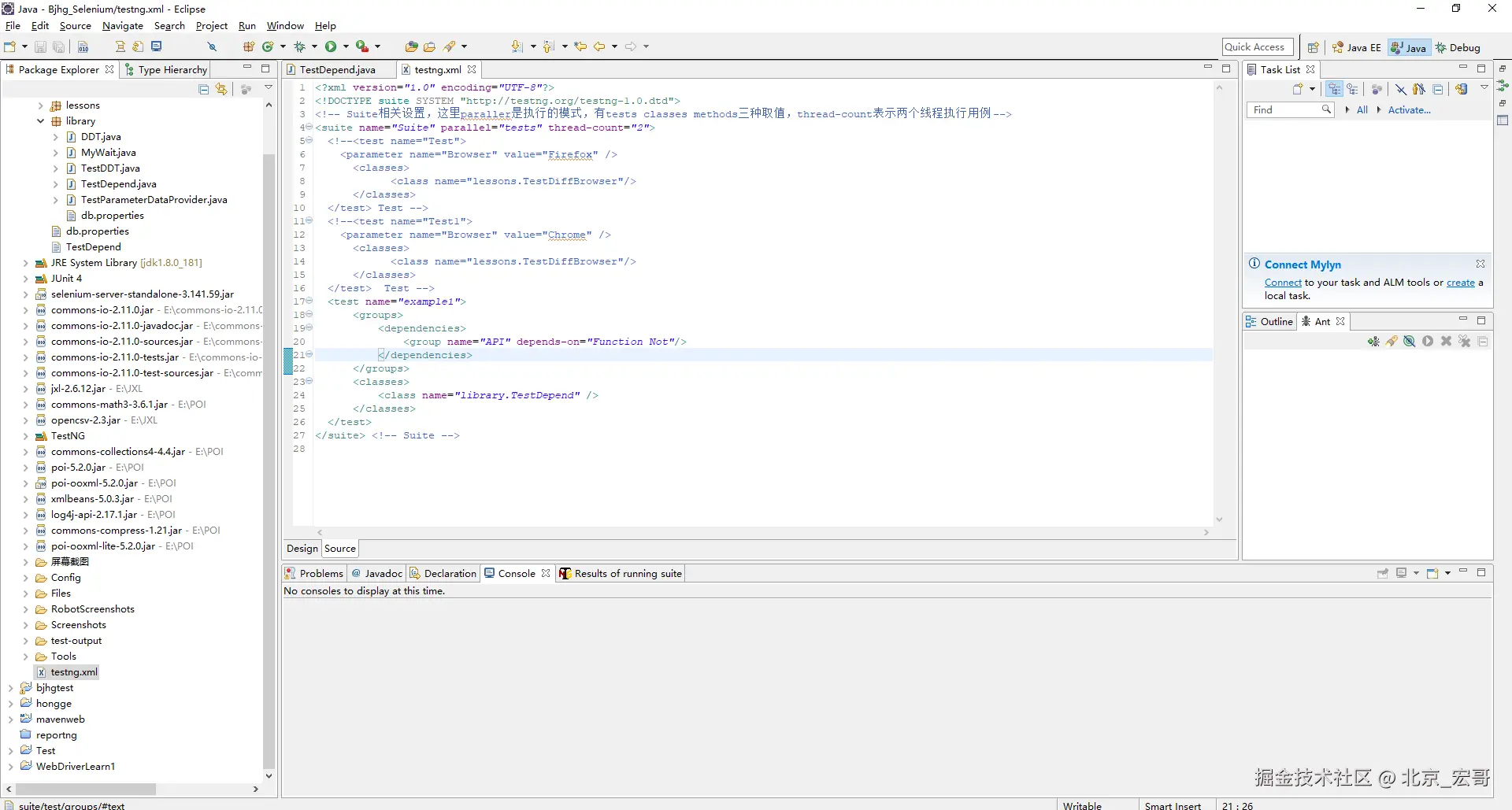This screenshot has height=810, width=1512.
Task: Click New Task icon in Task List
Action: click(x=1298, y=89)
